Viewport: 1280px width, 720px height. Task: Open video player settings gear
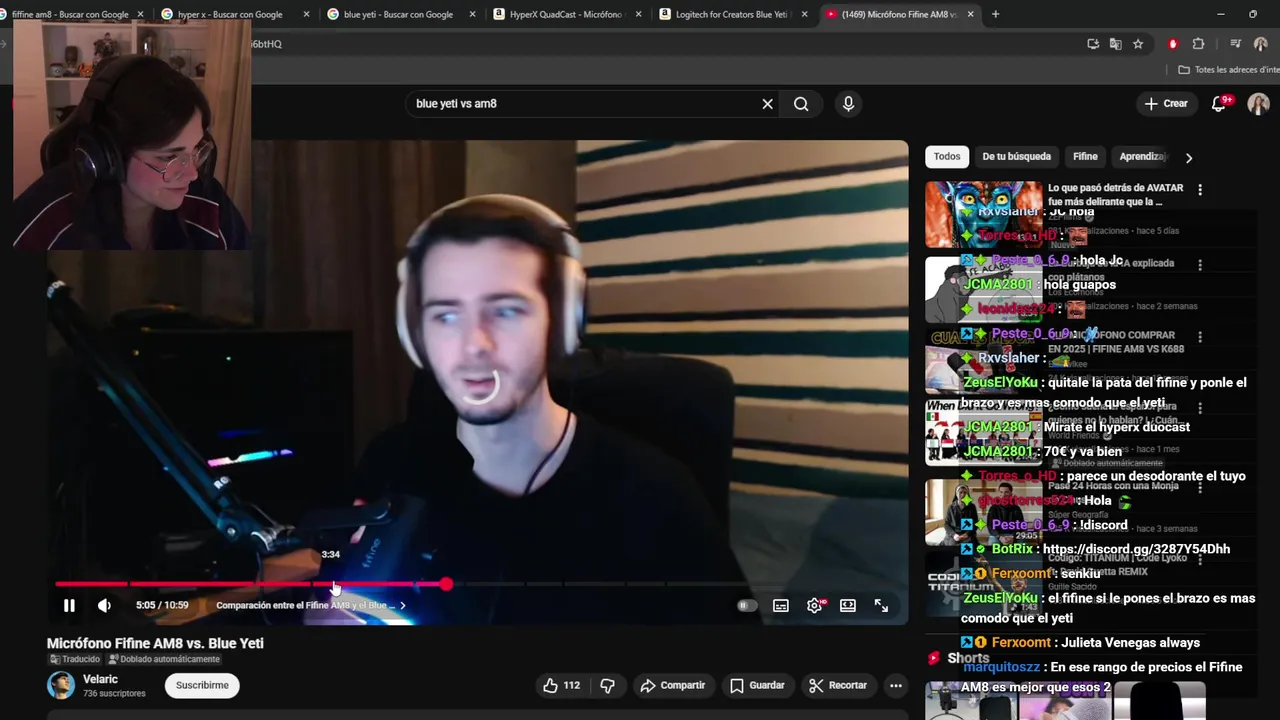point(815,605)
